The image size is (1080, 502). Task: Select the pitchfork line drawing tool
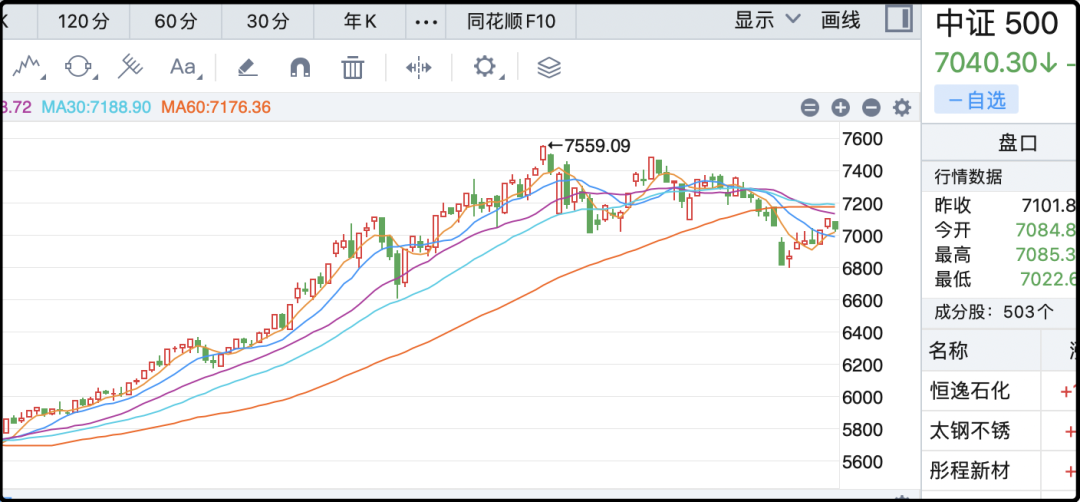129,67
